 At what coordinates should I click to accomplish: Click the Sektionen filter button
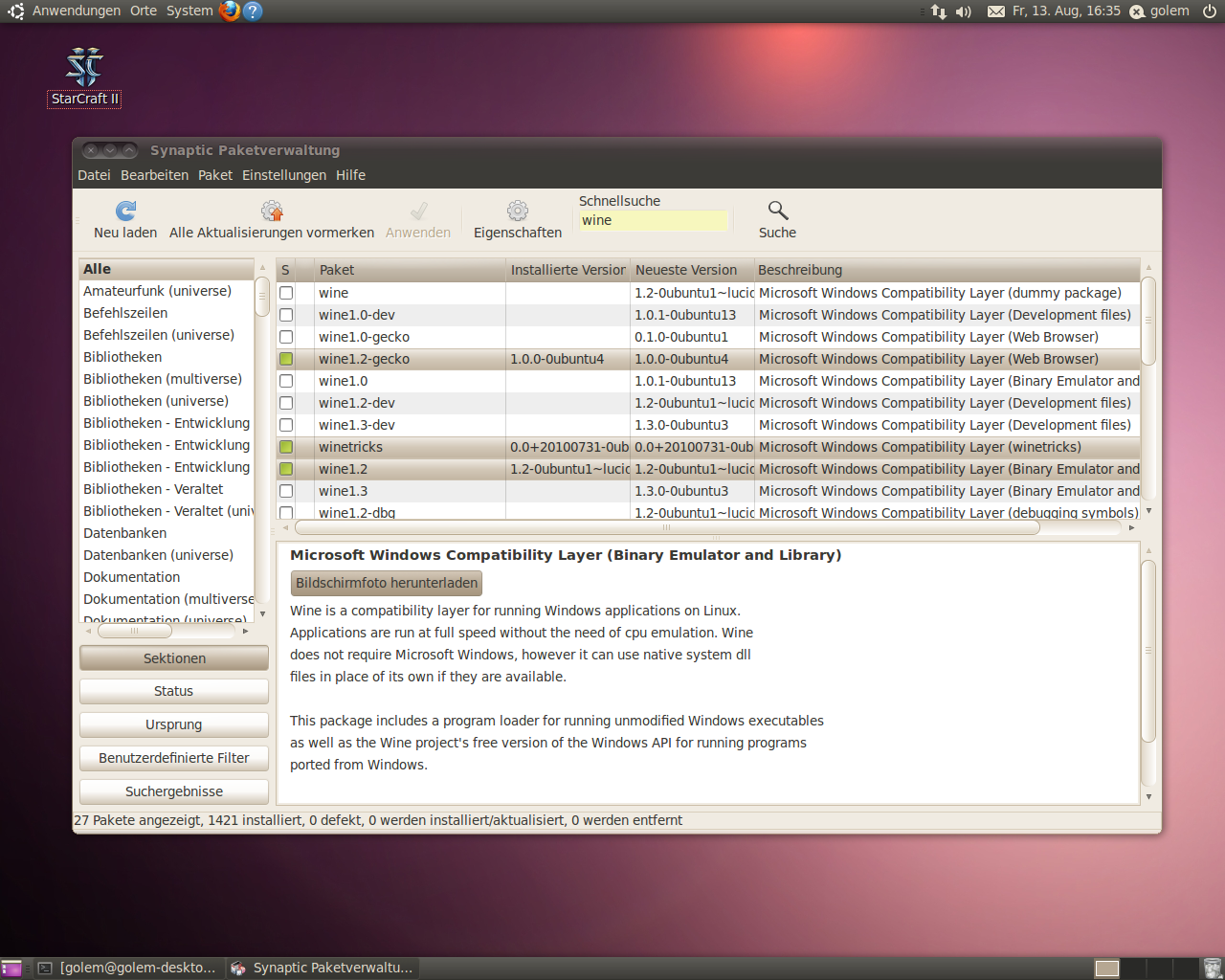point(174,658)
